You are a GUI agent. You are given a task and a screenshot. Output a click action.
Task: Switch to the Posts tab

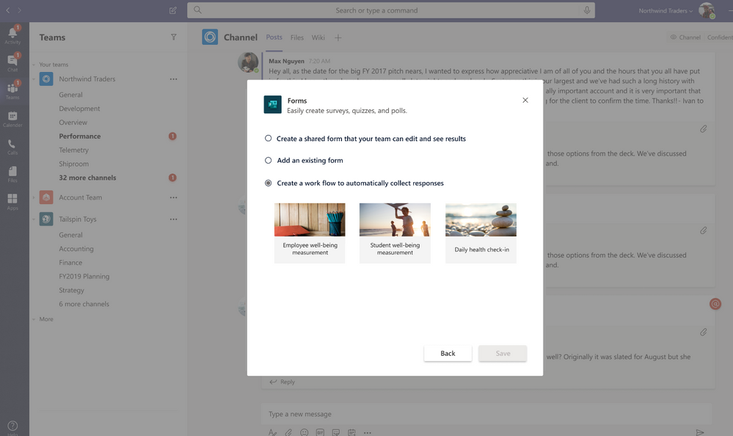point(274,37)
